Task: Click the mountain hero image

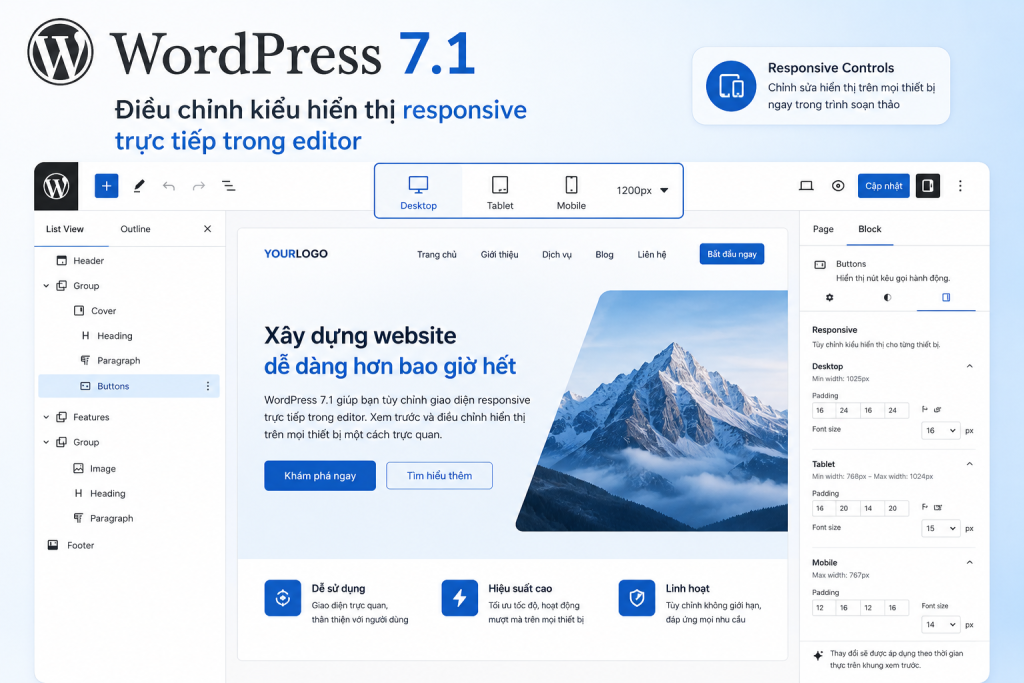Action: 653,411
